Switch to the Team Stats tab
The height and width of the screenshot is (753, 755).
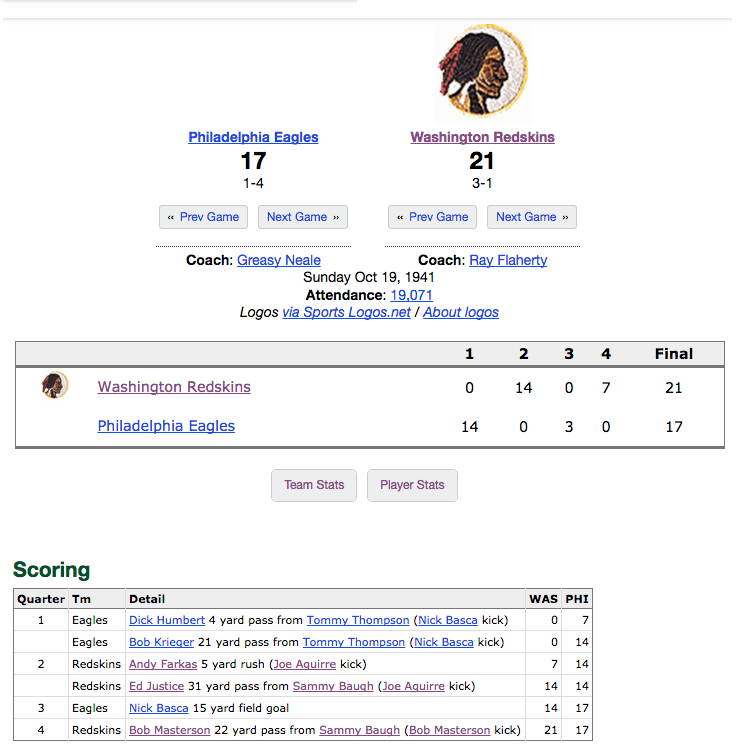tap(314, 485)
